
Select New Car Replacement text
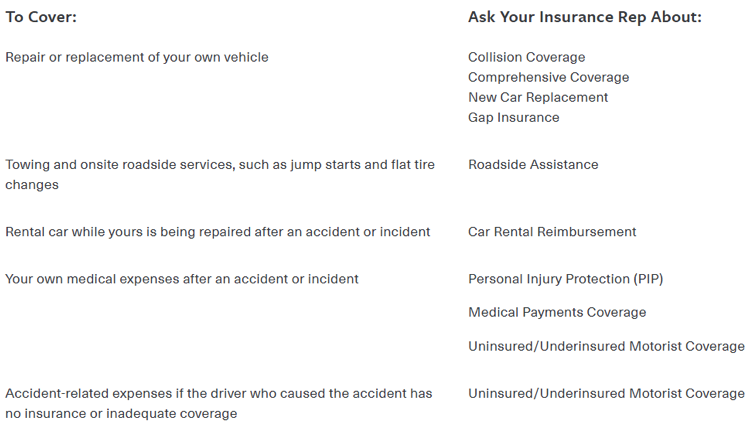pyautogui.click(x=538, y=97)
